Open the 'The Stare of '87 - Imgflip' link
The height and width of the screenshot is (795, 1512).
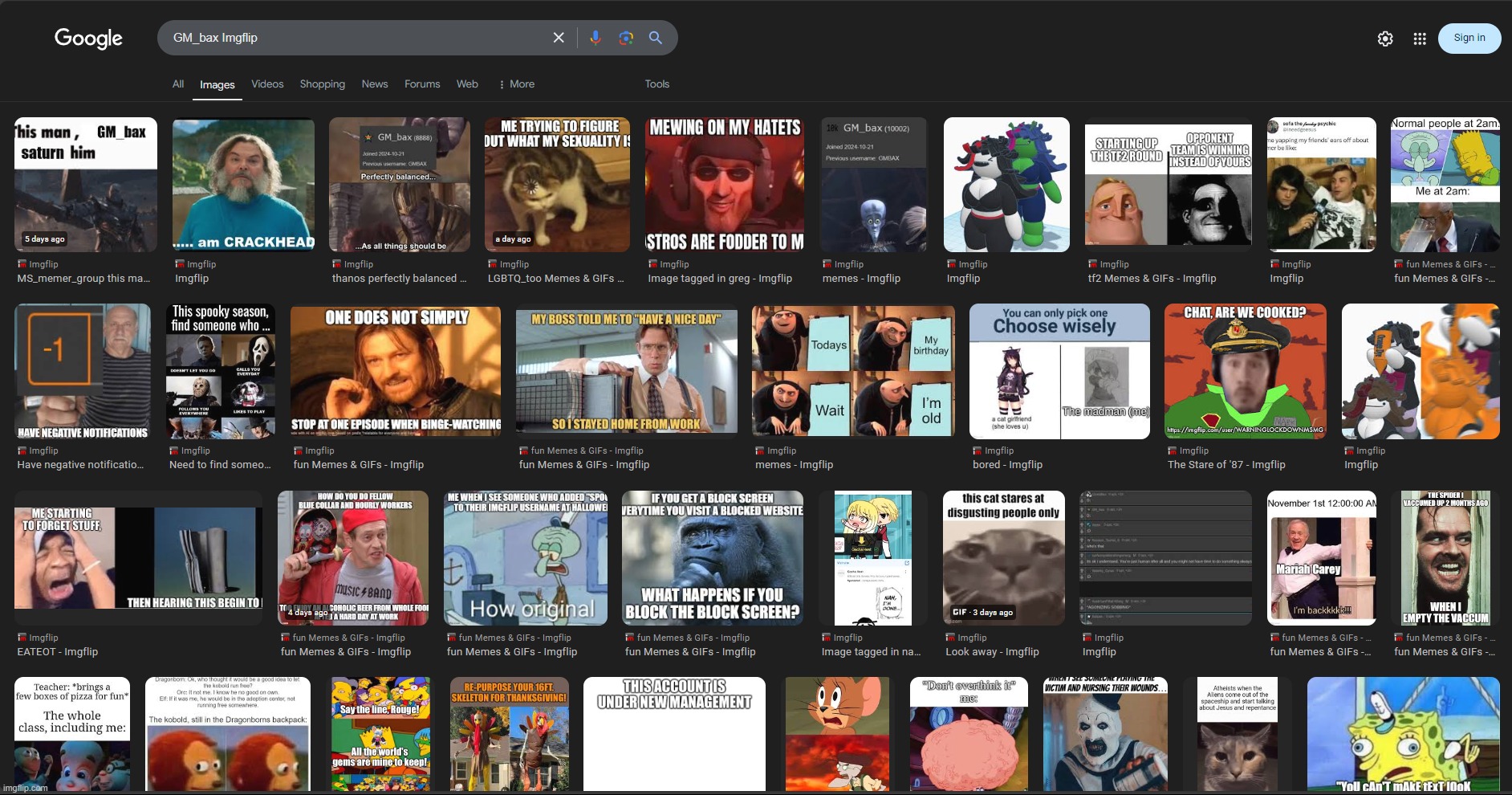tap(1225, 465)
